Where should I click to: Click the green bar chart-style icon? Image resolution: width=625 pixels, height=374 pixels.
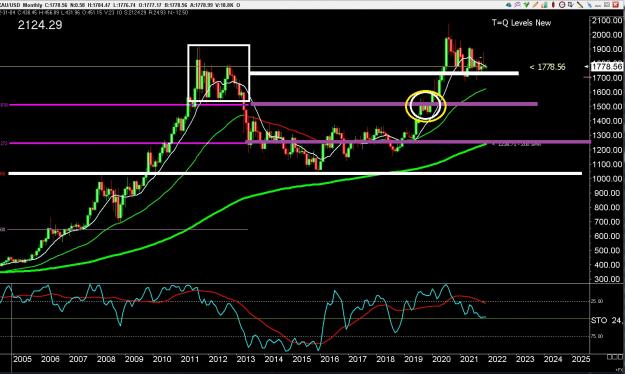pyautogui.click(x=544, y=5)
